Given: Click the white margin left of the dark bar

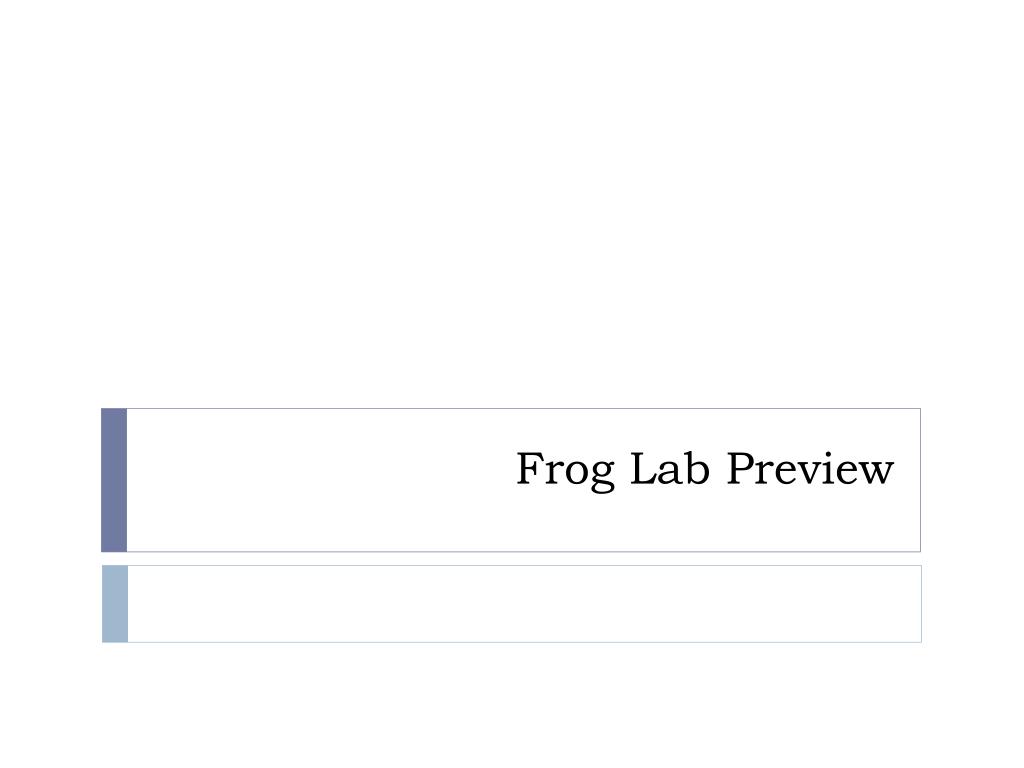Looking at the screenshot, I should click(50, 480).
